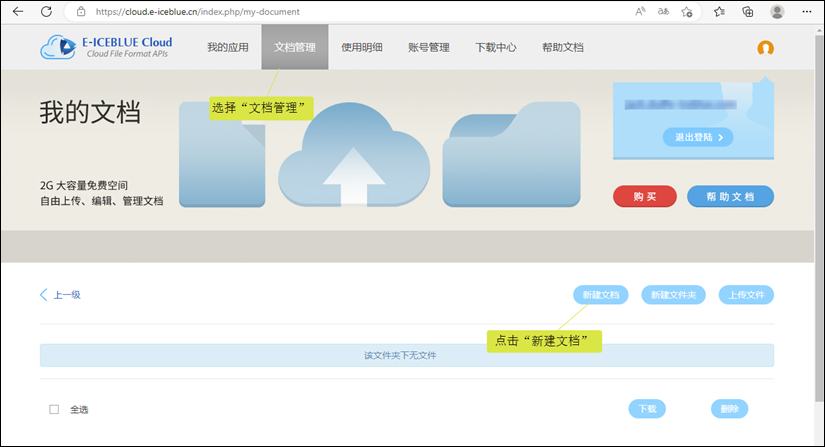Click the E-ICEBLUE Cloud logo
Screen dimensions: 825x447
coord(106,47)
